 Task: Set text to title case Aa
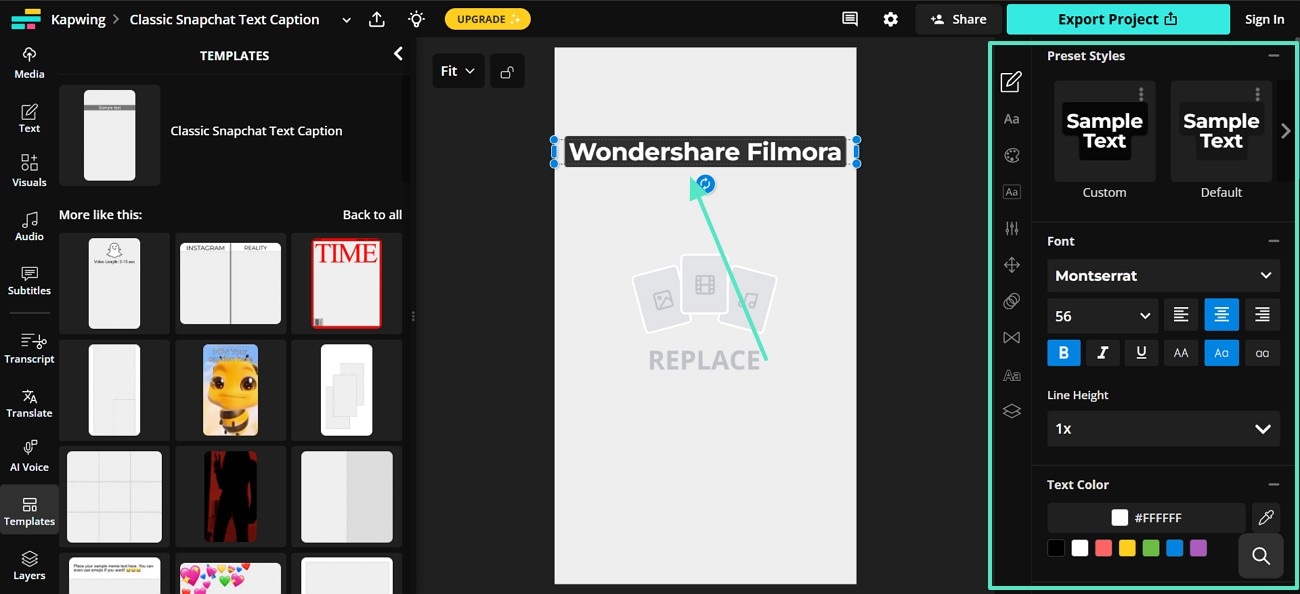pos(1221,352)
